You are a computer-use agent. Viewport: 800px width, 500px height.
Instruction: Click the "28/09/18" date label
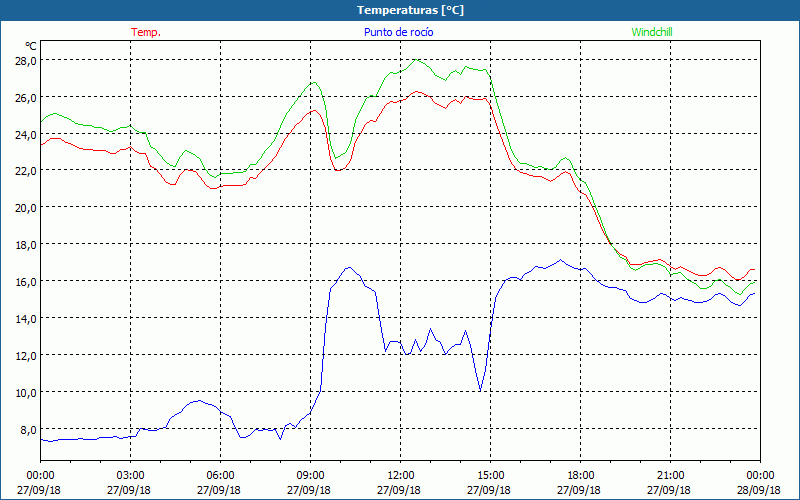(759, 490)
